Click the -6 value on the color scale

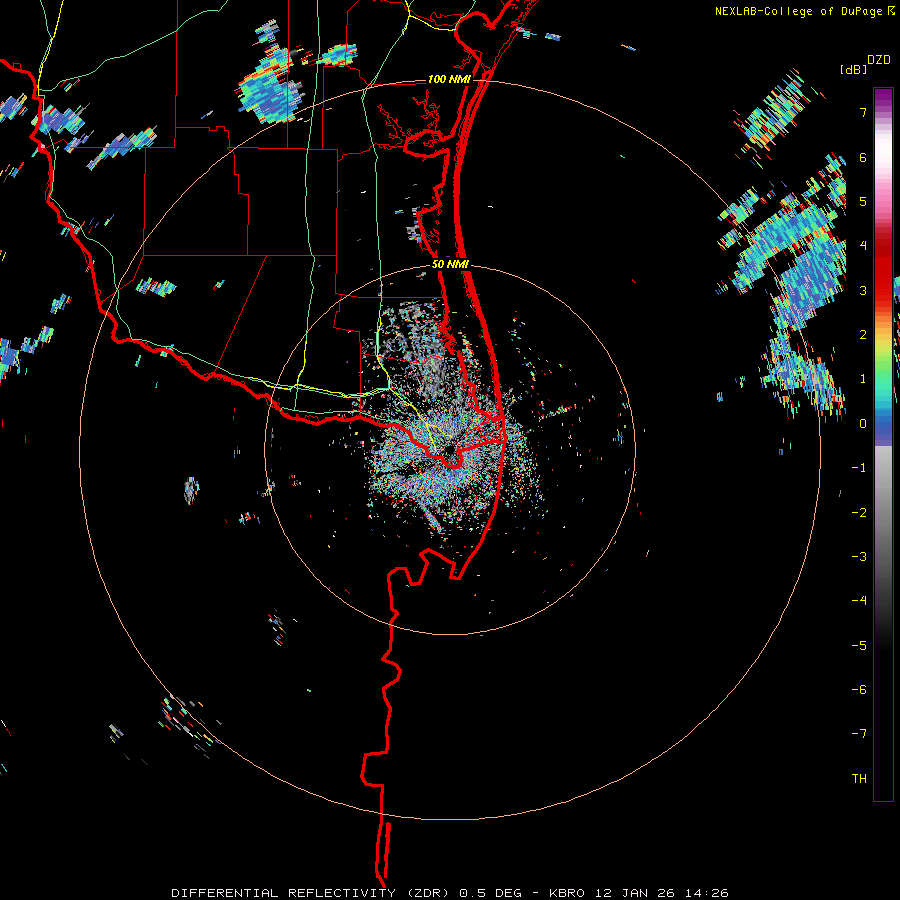coord(859,690)
